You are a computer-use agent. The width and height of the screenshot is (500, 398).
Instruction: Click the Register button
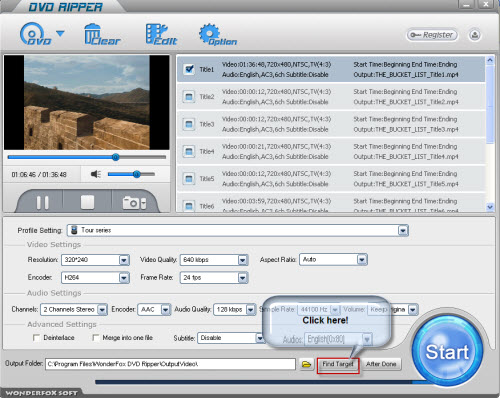point(432,35)
